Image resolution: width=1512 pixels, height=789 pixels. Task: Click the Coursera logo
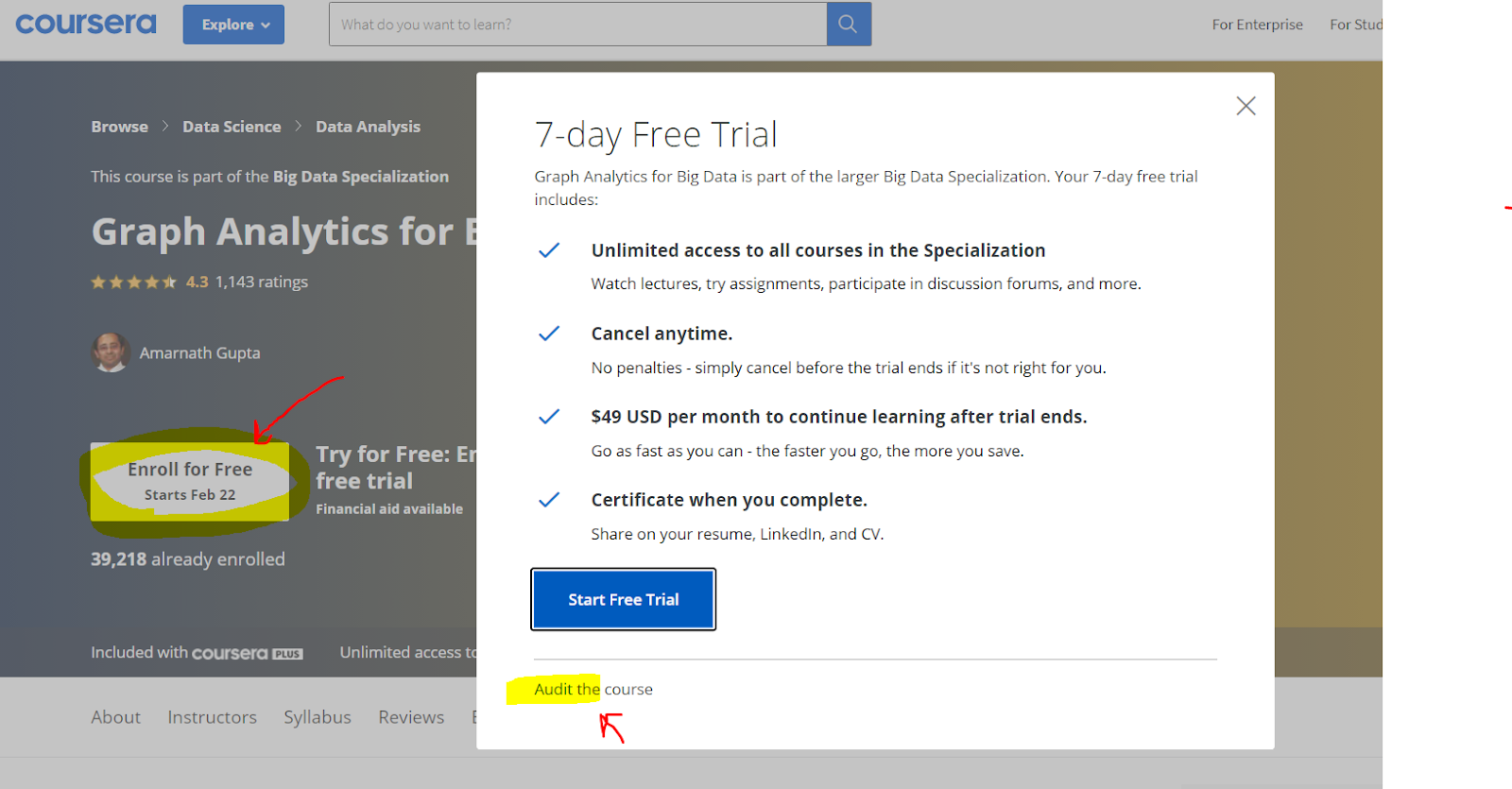[x=86, y=24]
